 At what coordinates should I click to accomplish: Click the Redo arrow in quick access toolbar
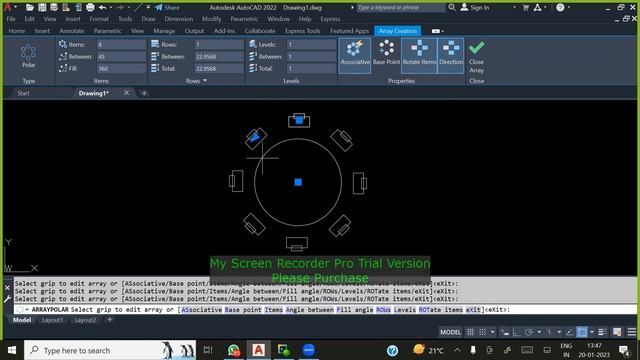point(120,7)
